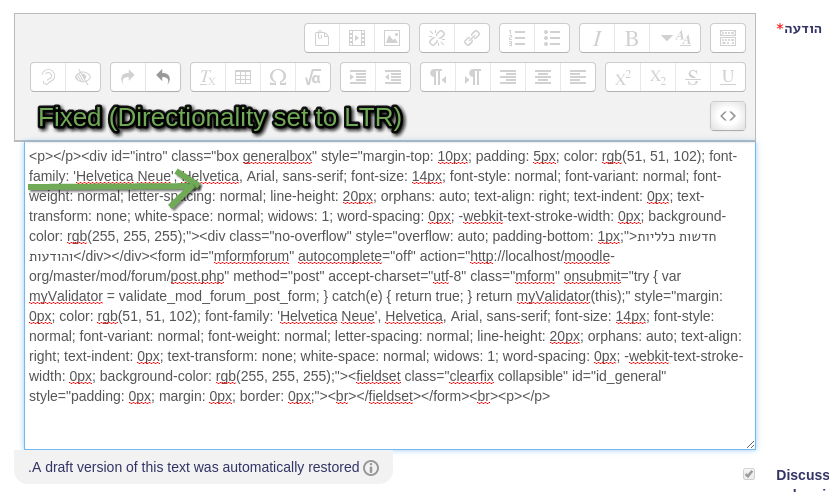Apply superscript with the X² button

point(623,77)
